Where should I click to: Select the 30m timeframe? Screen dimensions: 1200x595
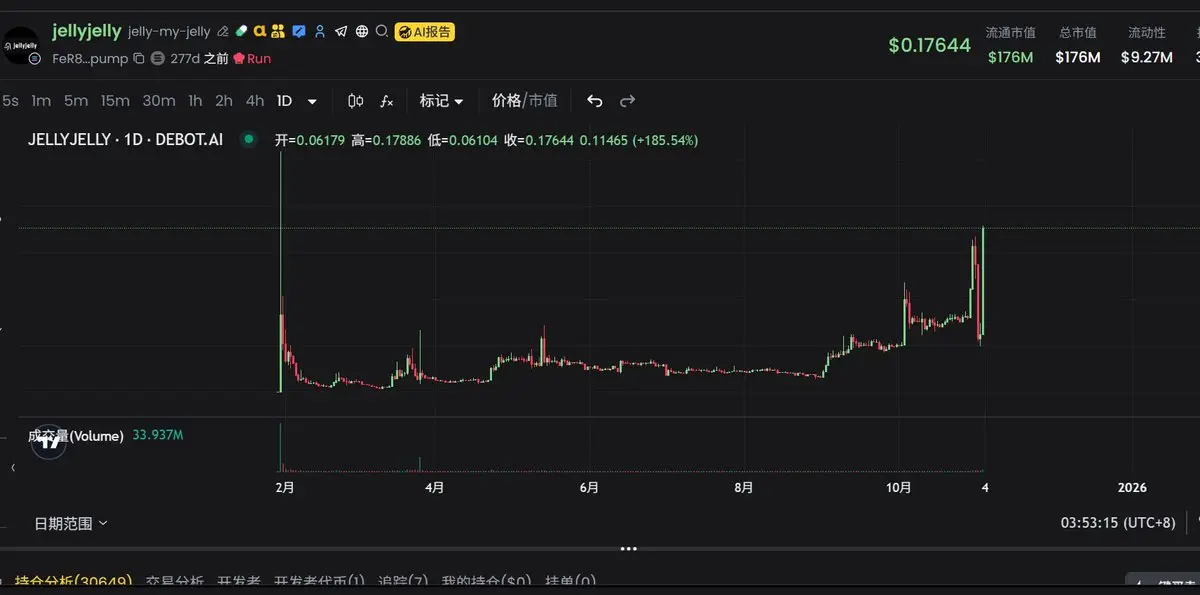159,101
